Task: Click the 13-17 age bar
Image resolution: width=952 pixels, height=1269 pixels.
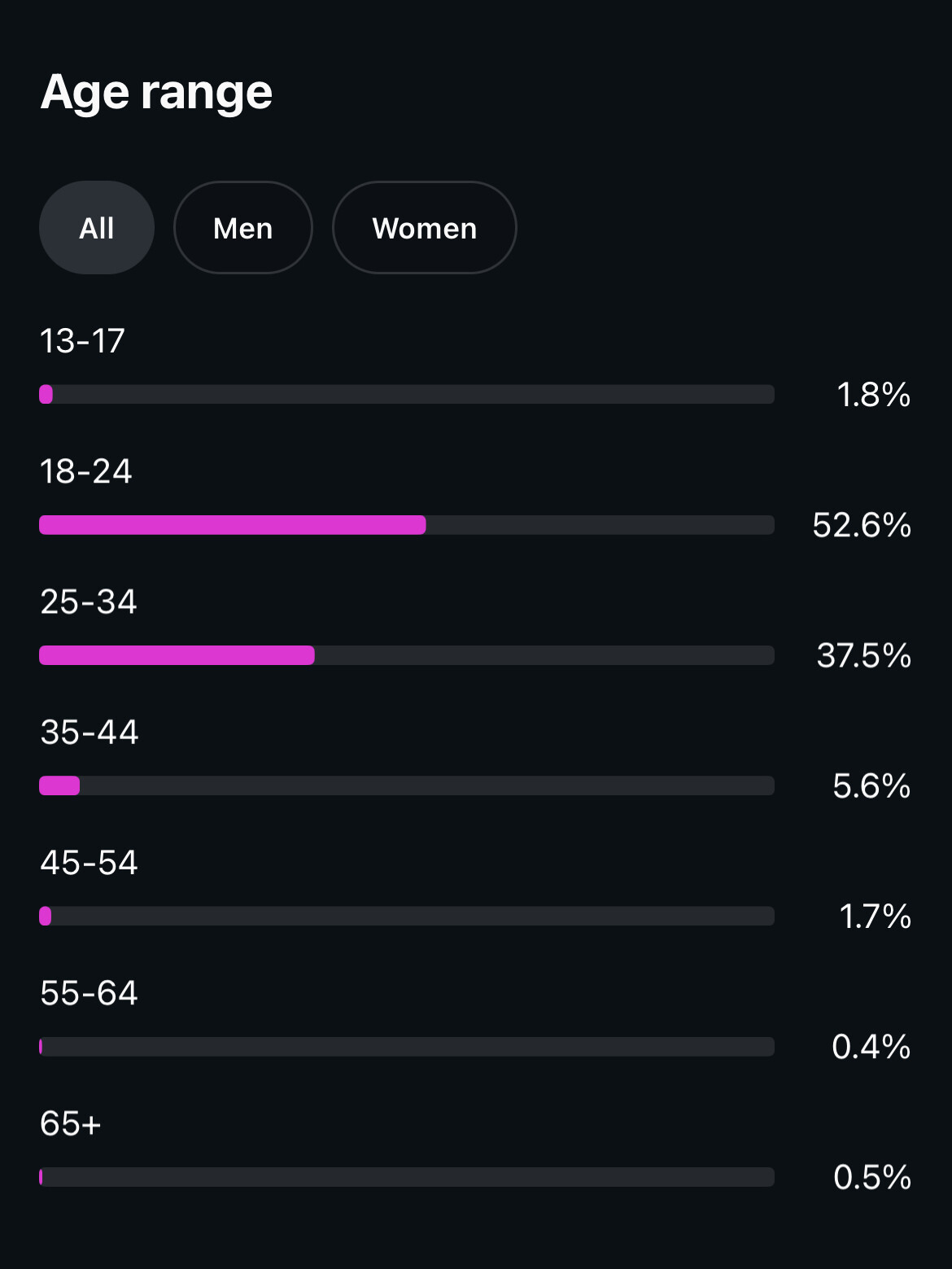Action: (x=407, y=395)
